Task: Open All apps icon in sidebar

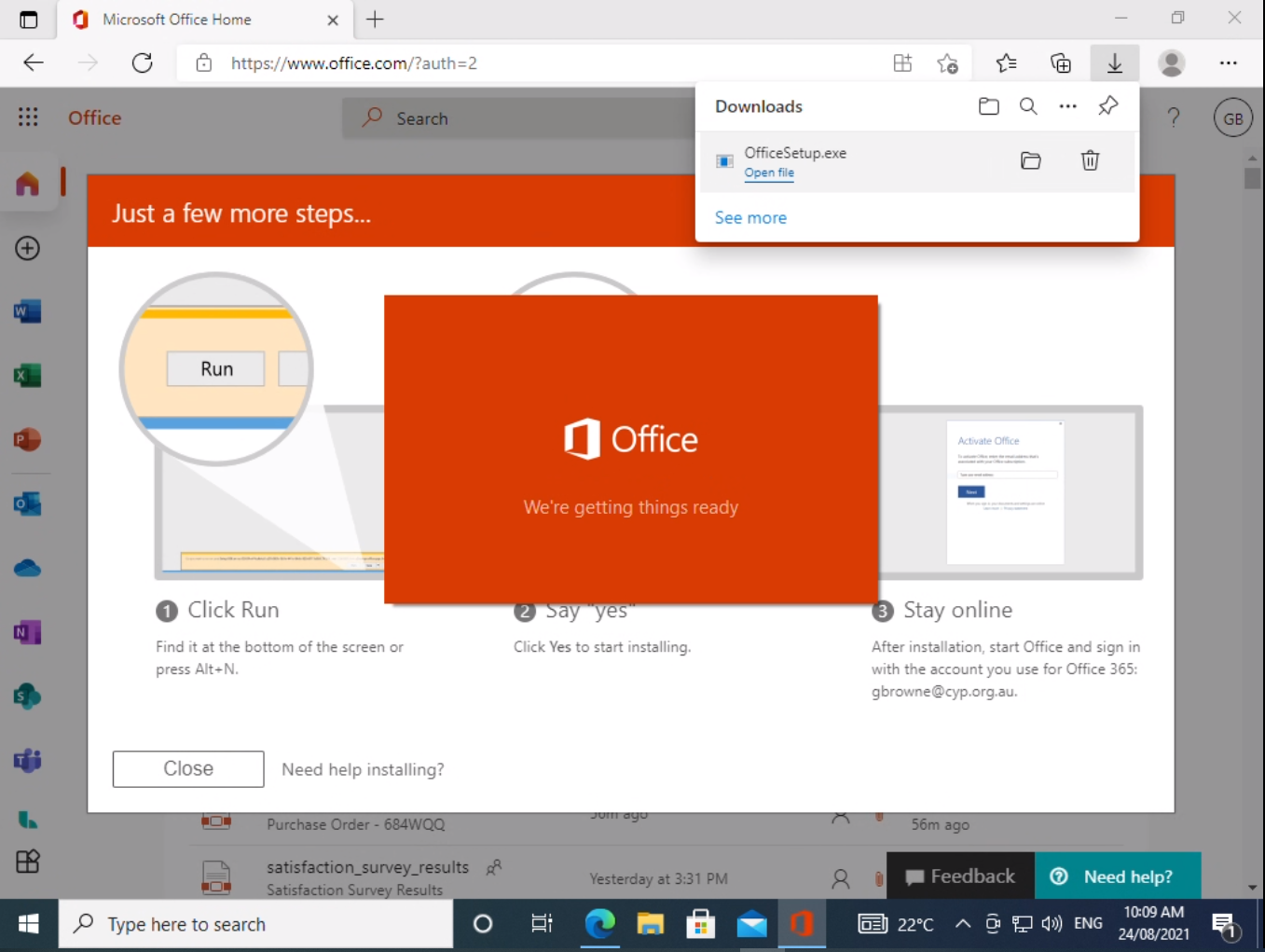Action: point(28,861)
